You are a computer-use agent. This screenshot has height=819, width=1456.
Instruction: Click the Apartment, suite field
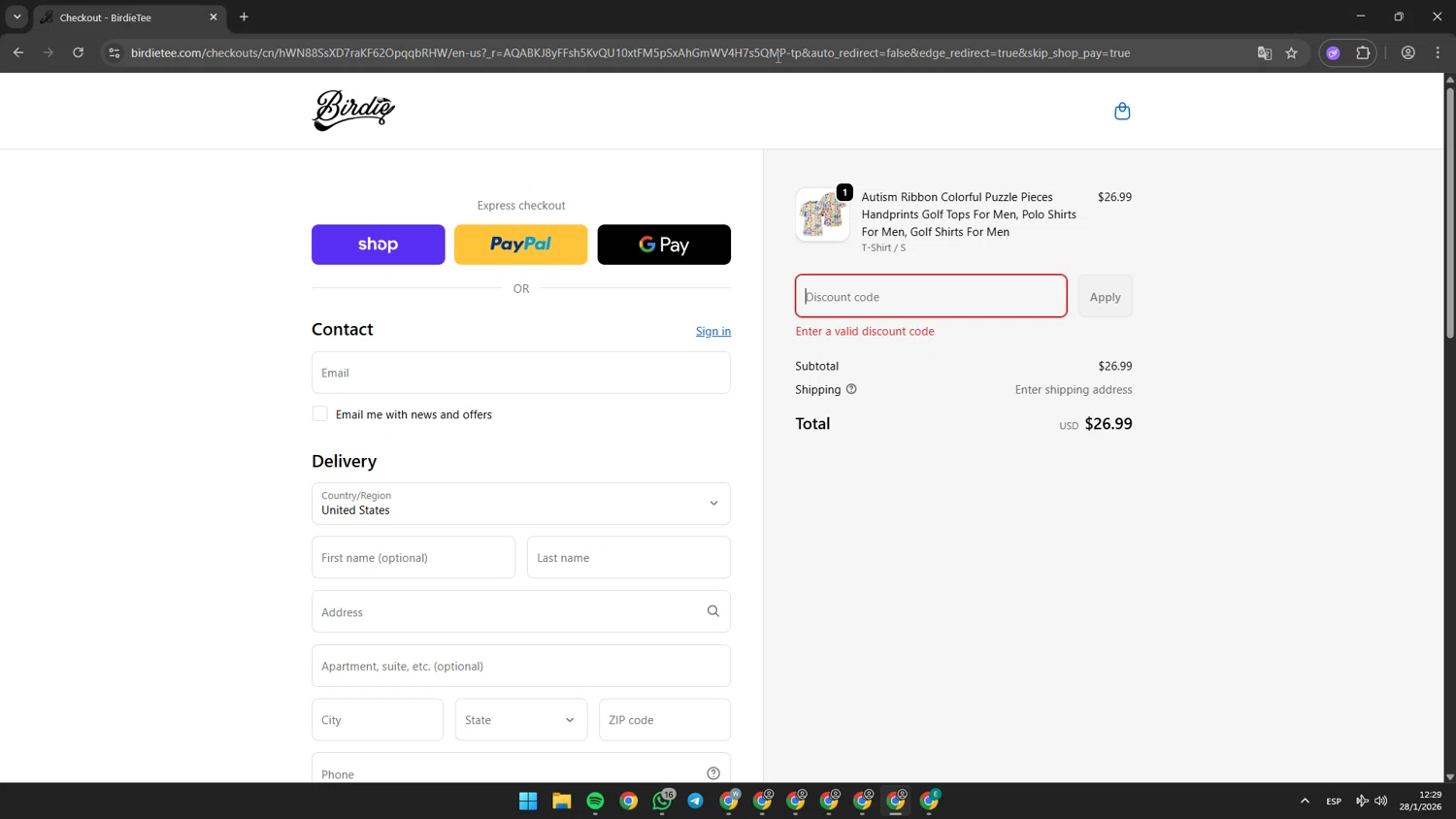coord(521,666)
